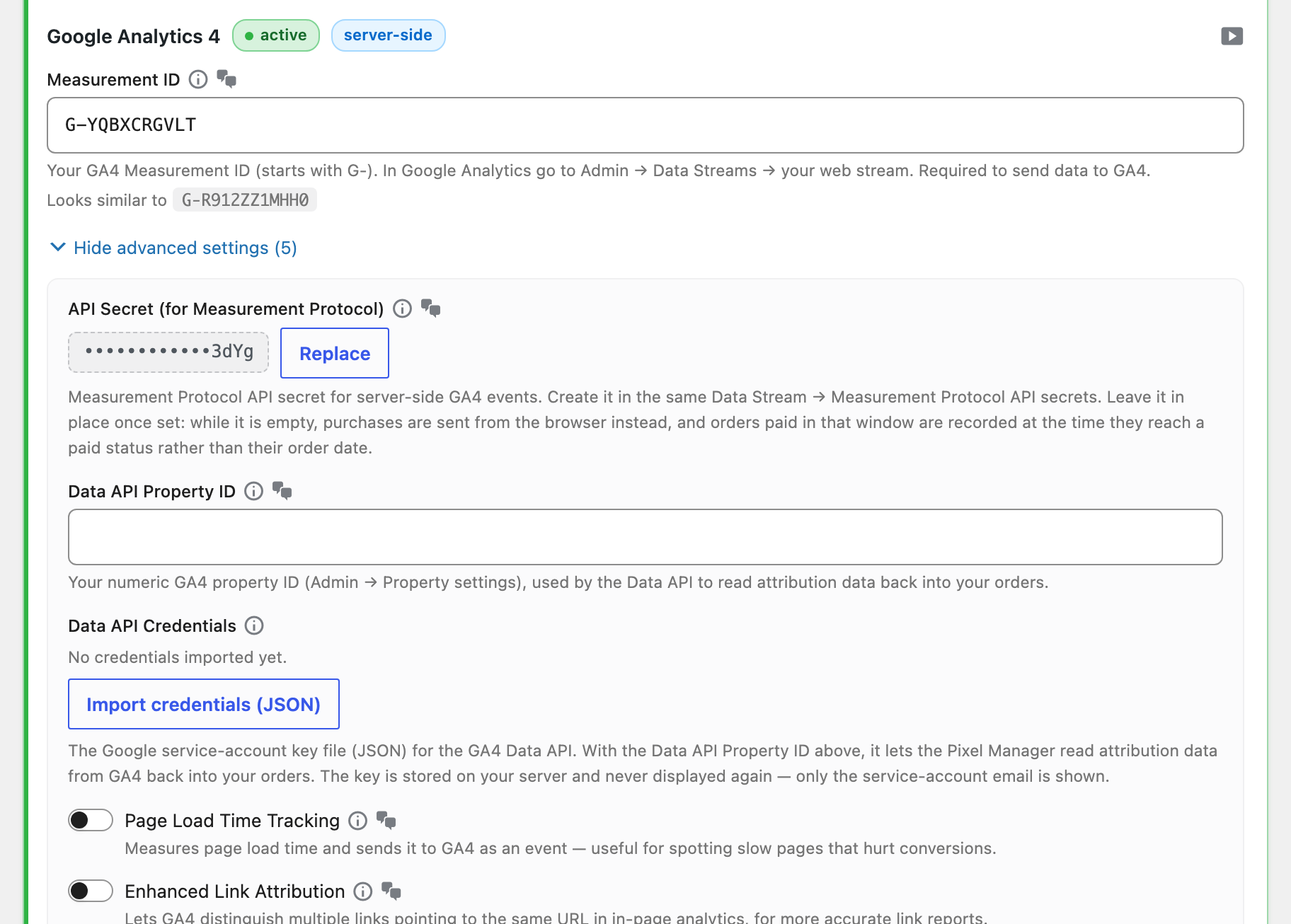Open Page Load Time Tracking chat icon
Screen dimensions: 1291x924
pyautogui.click(x=386, y=820)
